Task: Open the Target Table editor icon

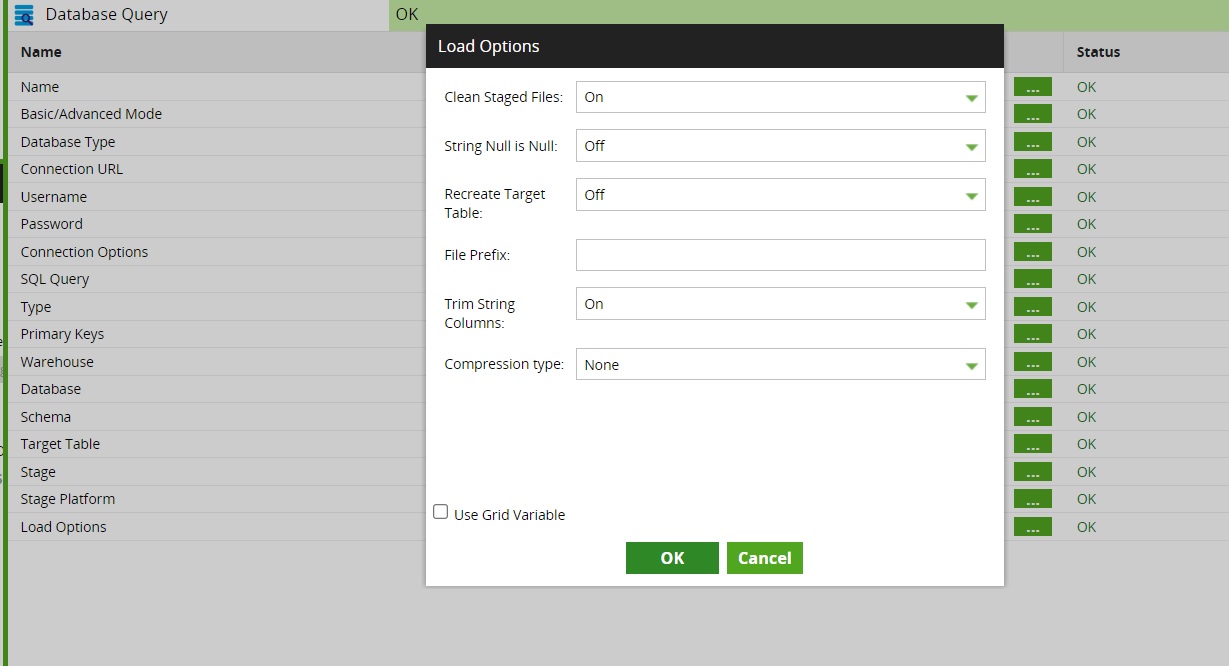Action: tap(1033, 444)
